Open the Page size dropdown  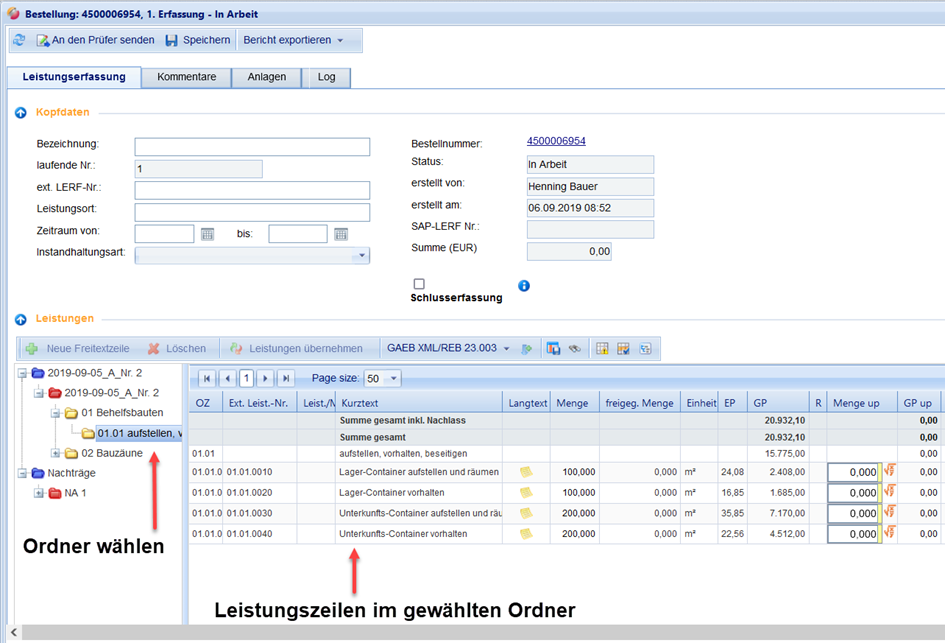tap(394, 378)
